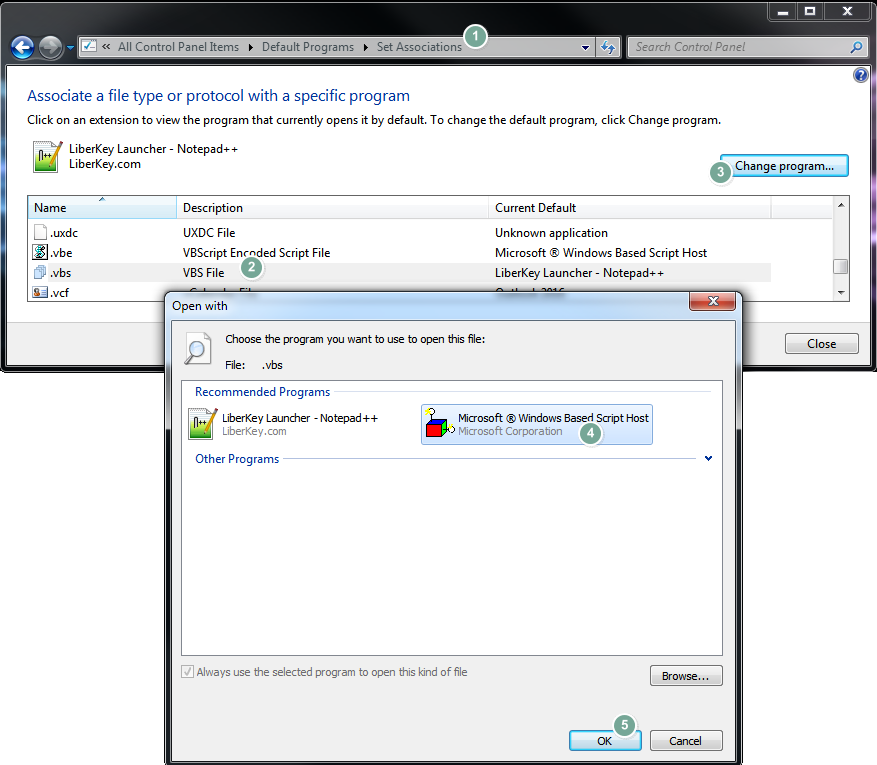This screenshot has width=877, height=765.
Task: Select the .vbe file icon row
Action: 41,253
